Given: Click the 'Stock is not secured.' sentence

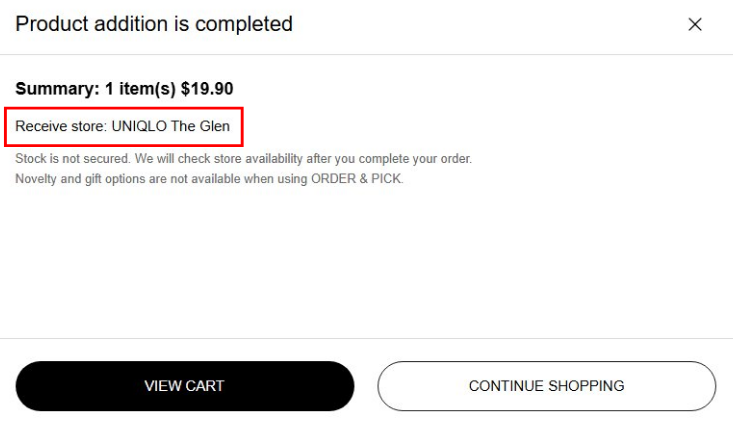Looking at the screenshot, I should [x=69, y=159].
